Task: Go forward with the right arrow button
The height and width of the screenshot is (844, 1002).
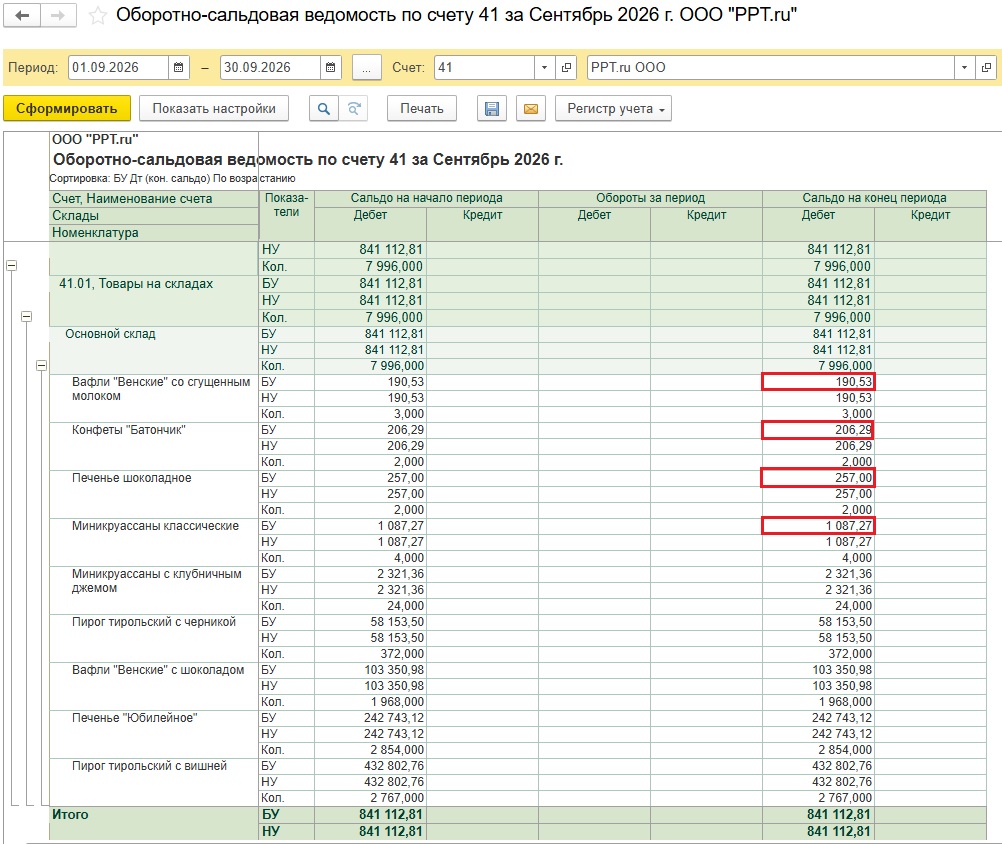Action: pyautogui.click(x=58, y=15)
